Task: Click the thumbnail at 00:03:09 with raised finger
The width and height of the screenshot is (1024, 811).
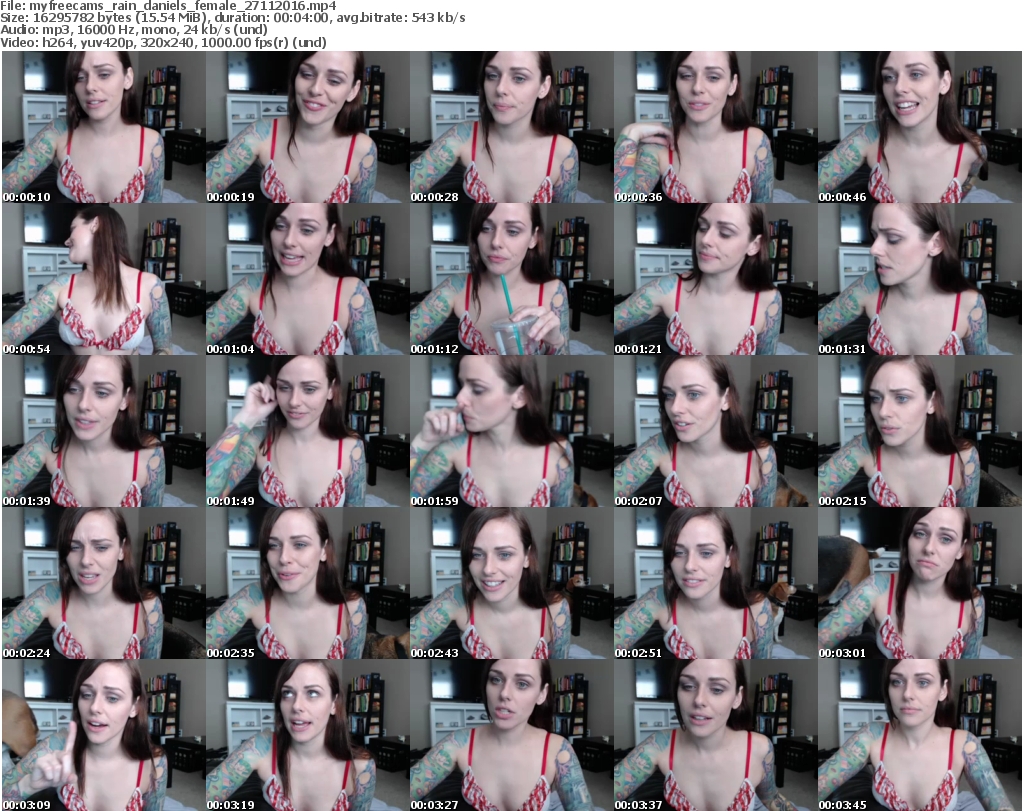Action: coord(103,735)
